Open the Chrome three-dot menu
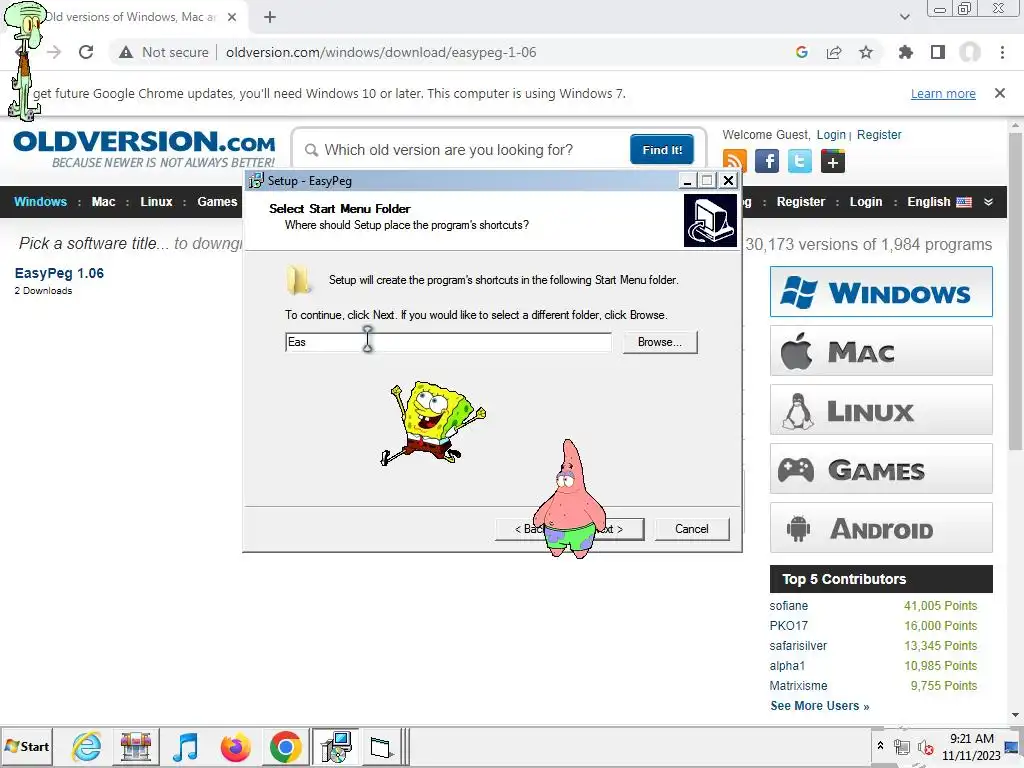The height and width of the screenshot is (768, 1024). click(1002, 52)
